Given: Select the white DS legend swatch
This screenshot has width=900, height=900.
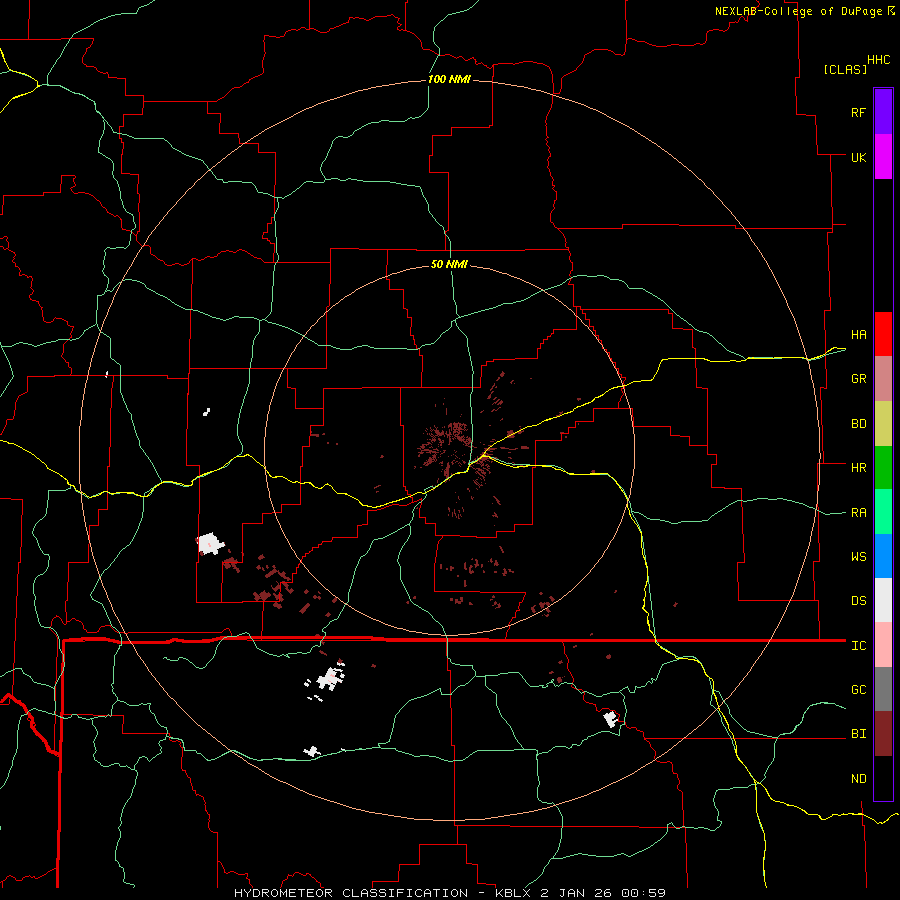Looking at the screenshot, I should tap(883, 600).
